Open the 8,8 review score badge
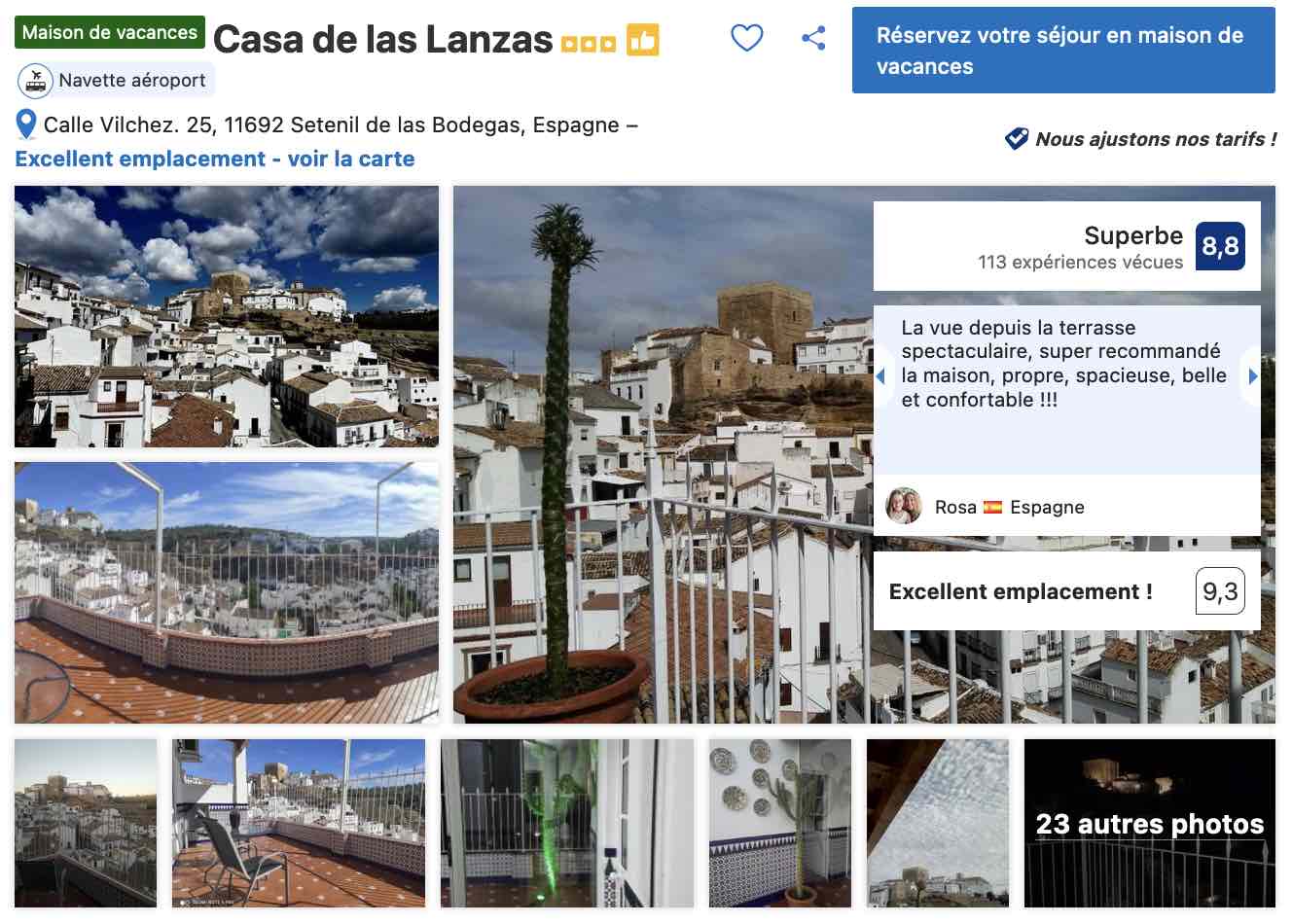The width and height of the screenshot is (1292, 924). tap(1220, 246)
